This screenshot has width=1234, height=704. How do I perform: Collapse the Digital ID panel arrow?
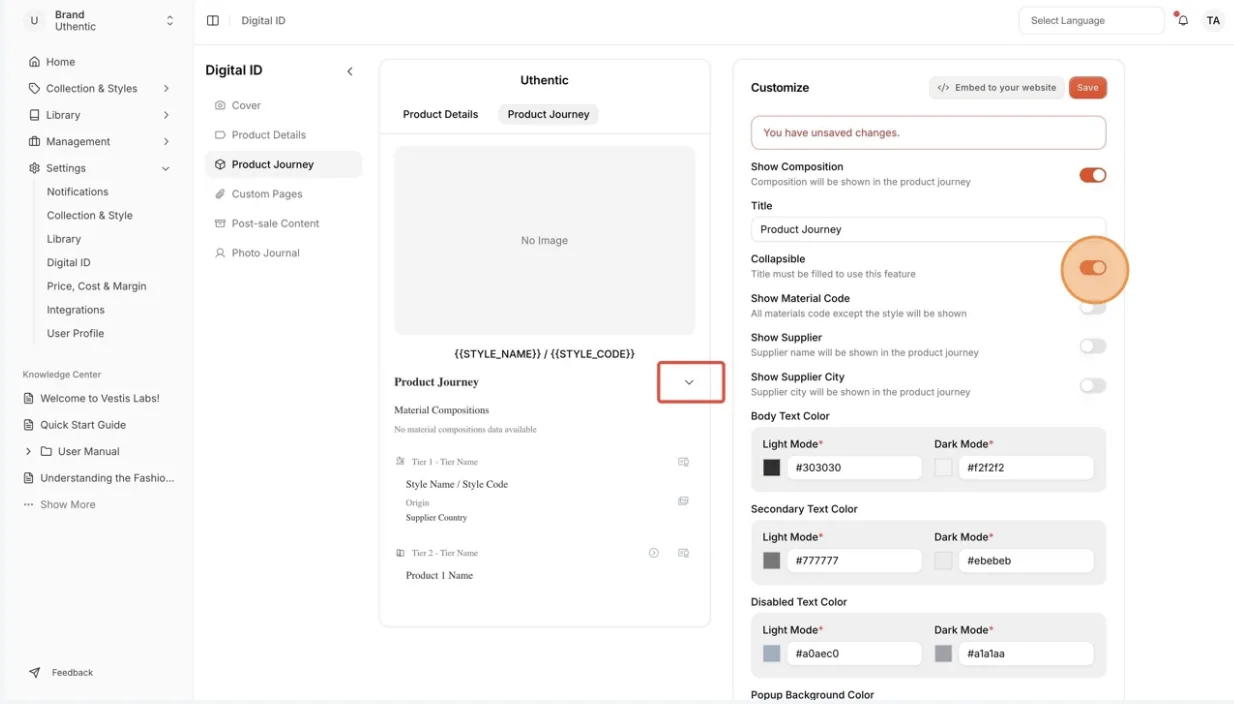tap(350, 71)
